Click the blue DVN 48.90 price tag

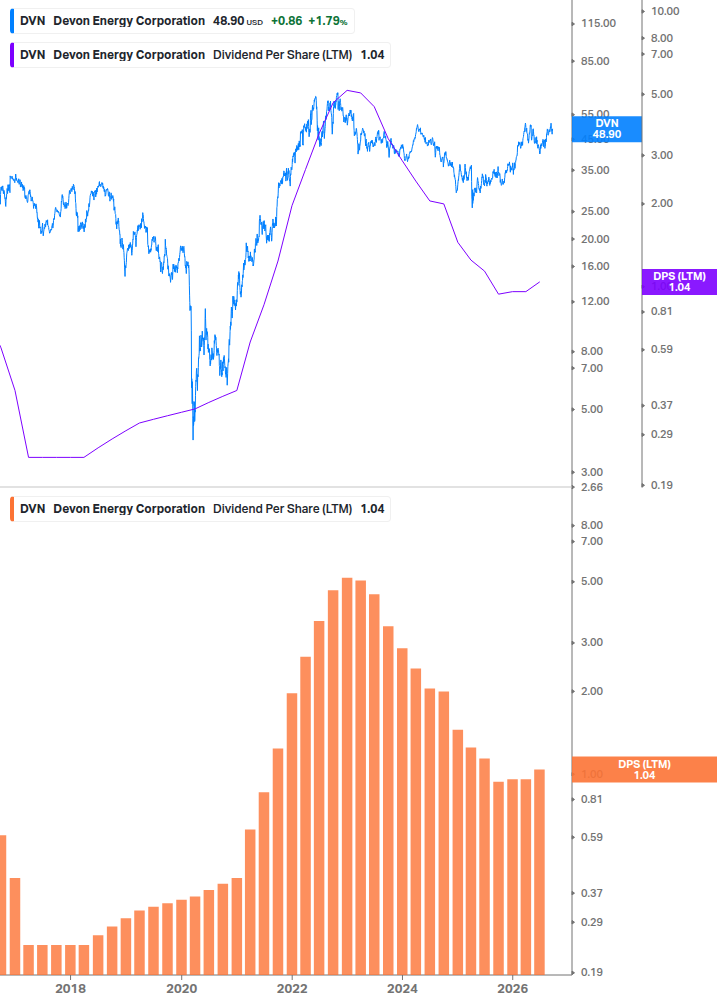click(x=606, y=129)
